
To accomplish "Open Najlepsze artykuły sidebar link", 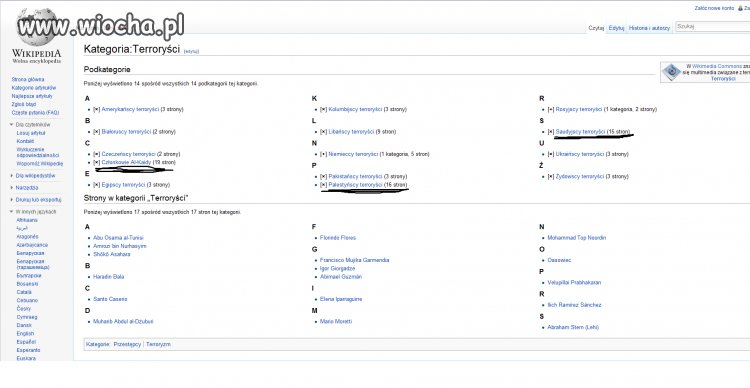I will [32, 96].
